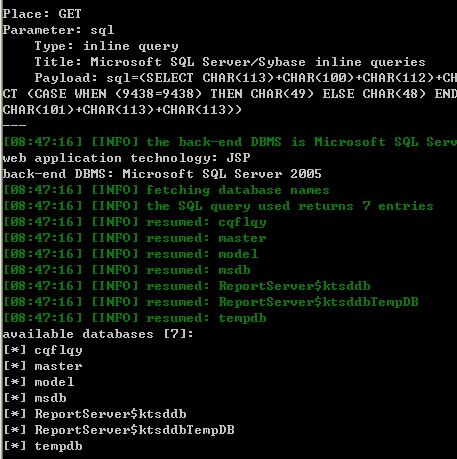Viewport: 457px width, 459px height.
Task: Click the 'available databases [7]:' heading
Action: pos(98,334)
